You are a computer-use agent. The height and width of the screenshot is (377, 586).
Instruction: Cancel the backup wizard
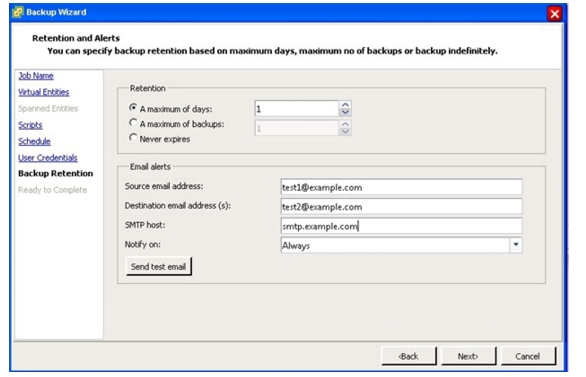pyautogui.click(x=528, y=356)
